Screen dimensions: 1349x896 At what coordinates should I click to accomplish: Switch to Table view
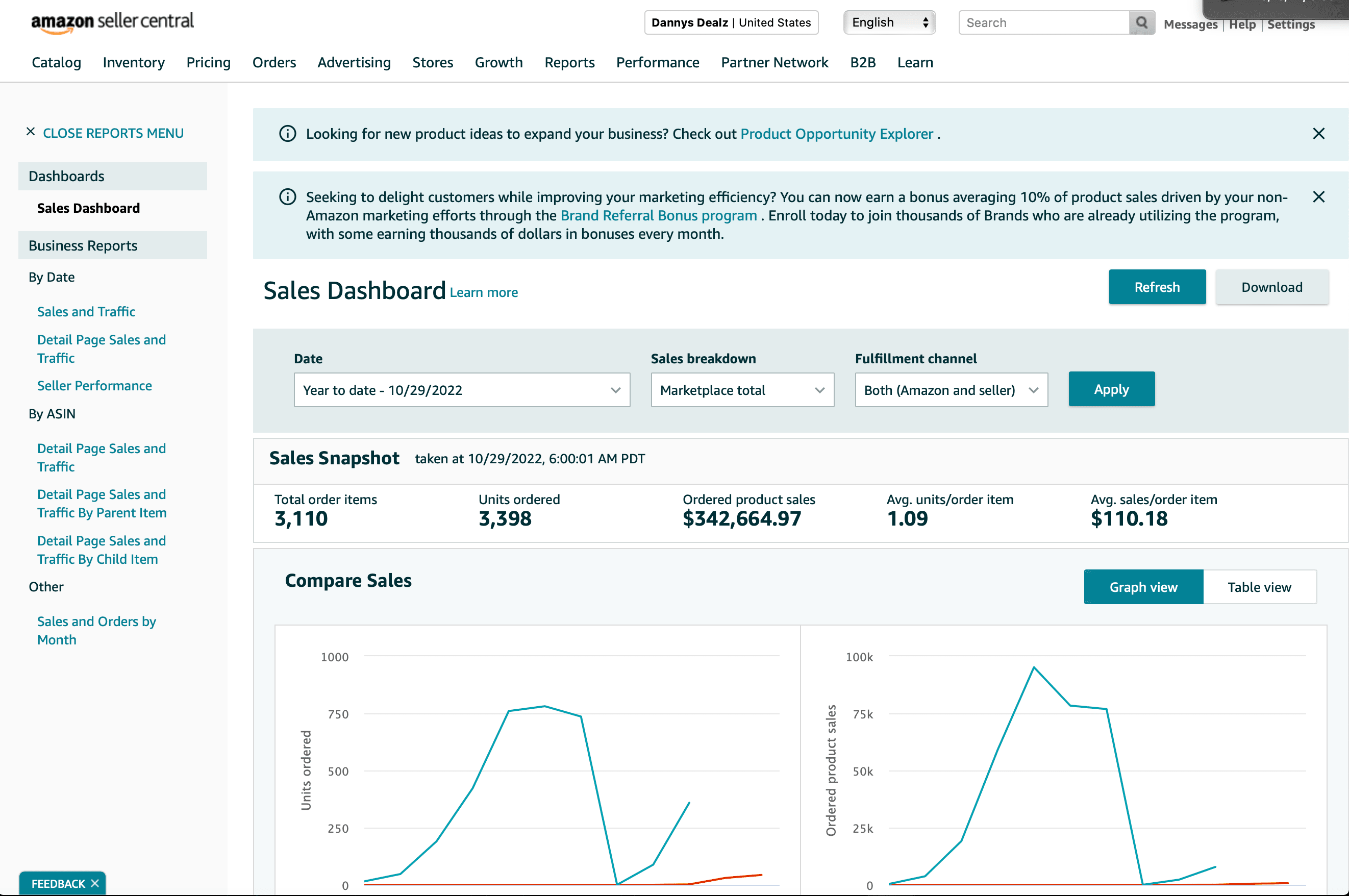[x=1259, y=587]
